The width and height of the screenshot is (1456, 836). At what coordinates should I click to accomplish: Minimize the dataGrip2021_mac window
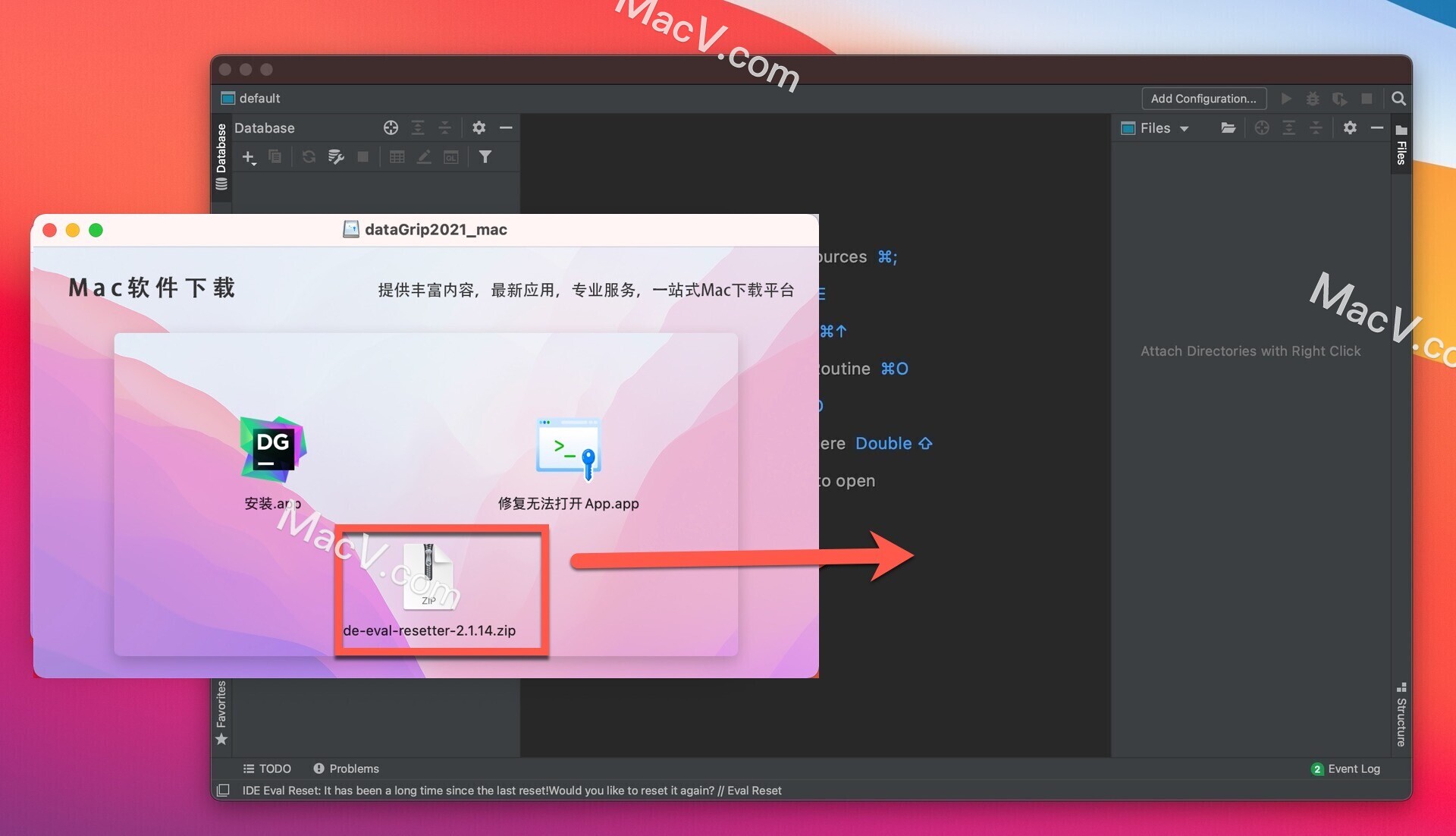pos(73,230)
